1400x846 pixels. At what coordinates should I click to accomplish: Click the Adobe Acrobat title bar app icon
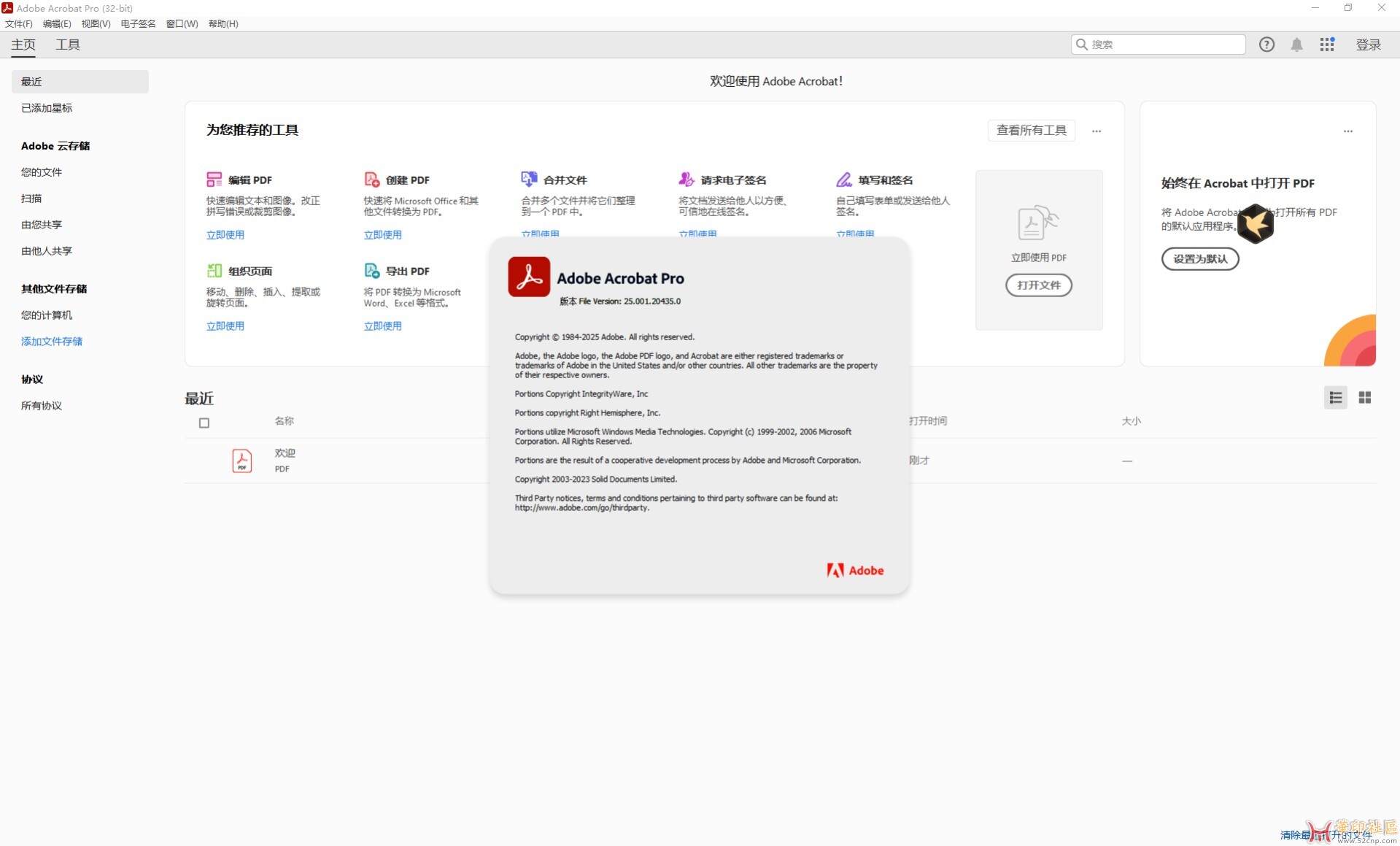[x=7, y=8]
